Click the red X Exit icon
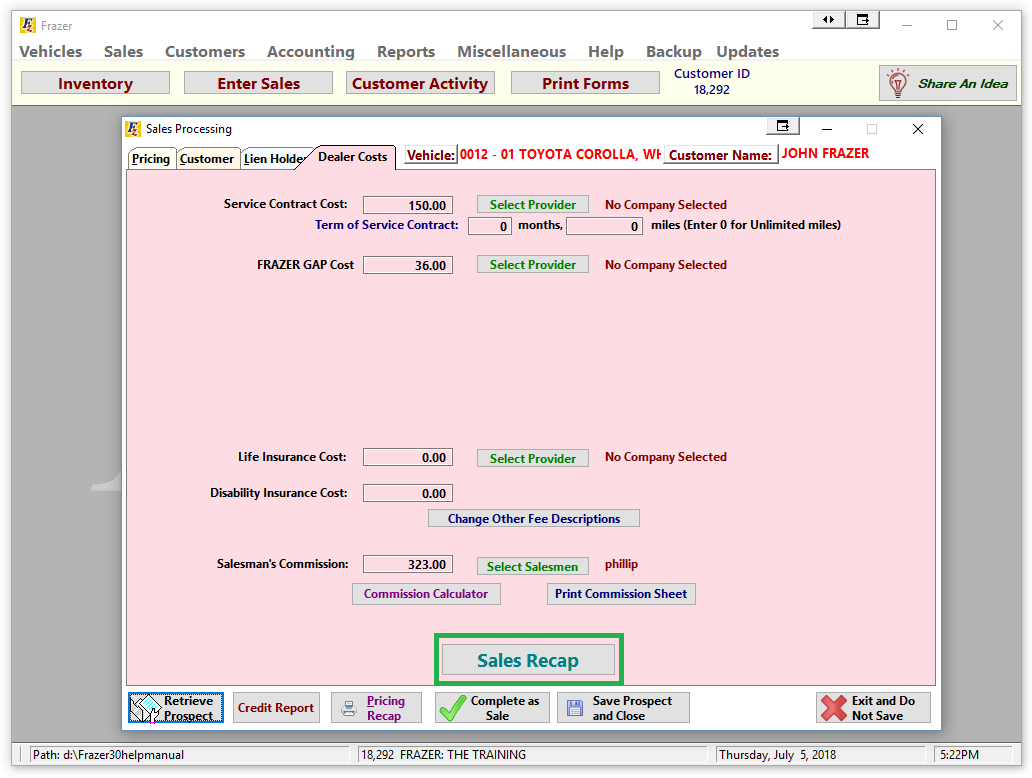 coord(834,708)
